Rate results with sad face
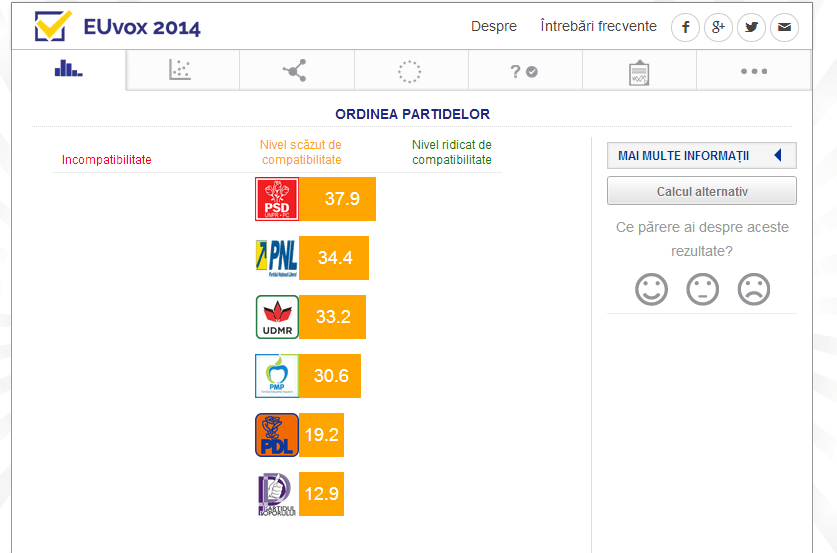Viewport: 837px width, 553px height. coord(754,289)
